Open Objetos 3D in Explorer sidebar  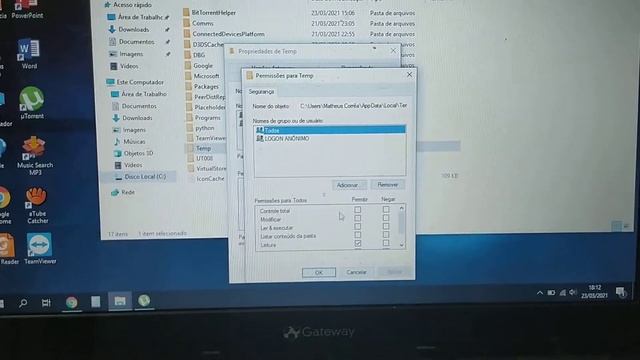[133, 153]
